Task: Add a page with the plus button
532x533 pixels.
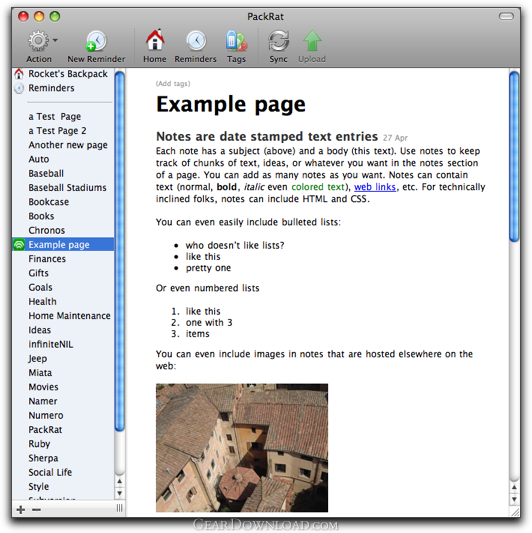Action: pos(21,509)
